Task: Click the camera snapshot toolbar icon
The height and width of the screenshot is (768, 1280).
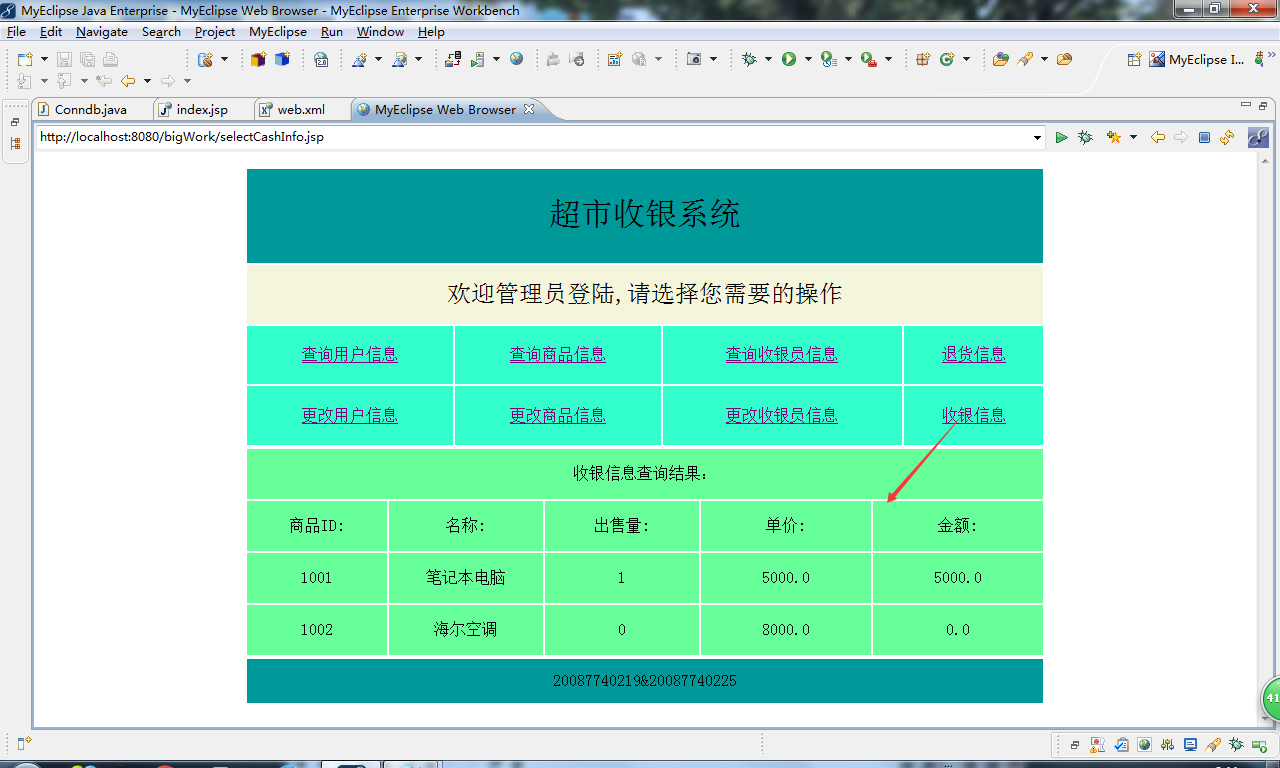Action: point(694,60)
